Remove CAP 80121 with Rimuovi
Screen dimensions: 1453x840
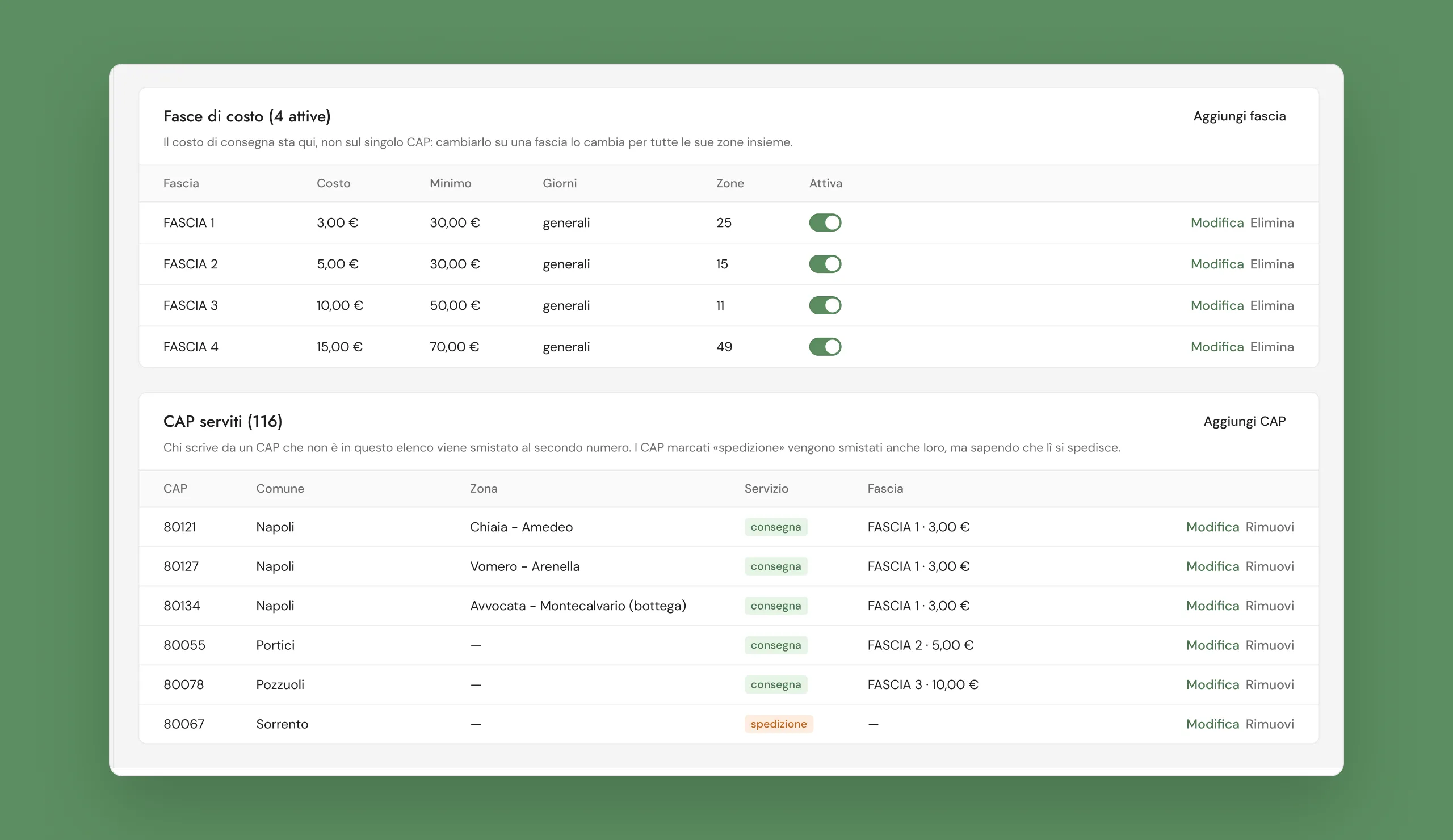coord(1270,527)
